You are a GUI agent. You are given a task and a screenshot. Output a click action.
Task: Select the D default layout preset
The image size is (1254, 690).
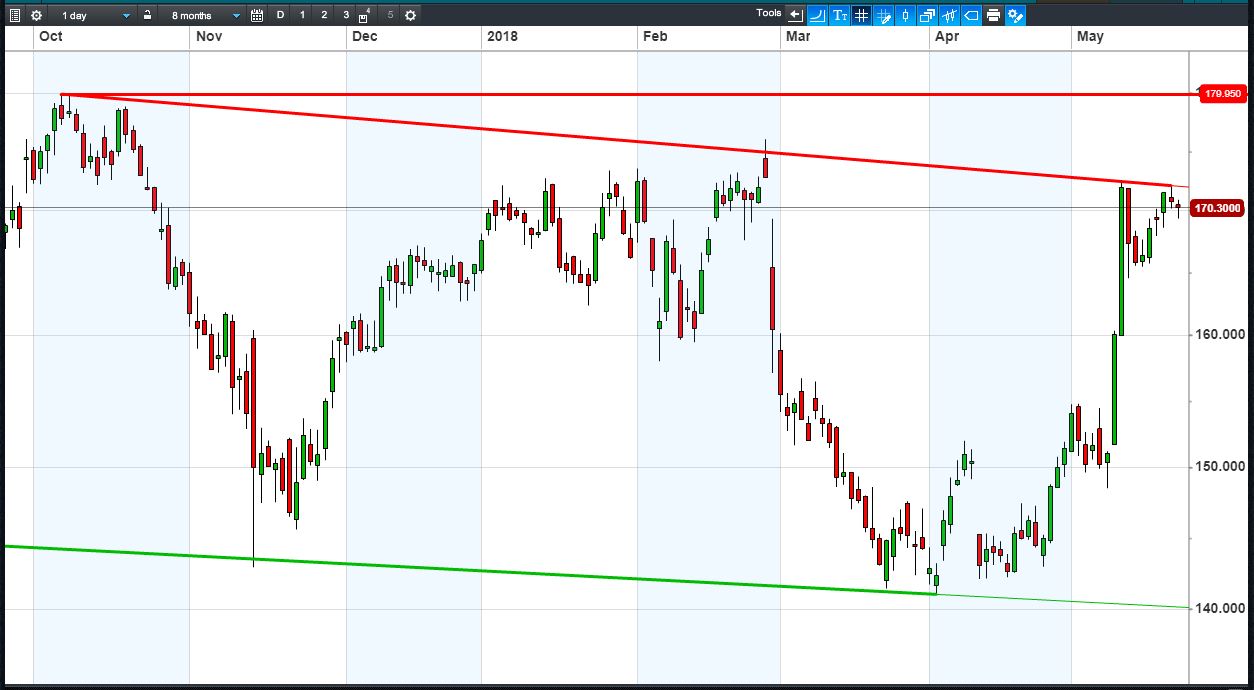click(280, 15)
